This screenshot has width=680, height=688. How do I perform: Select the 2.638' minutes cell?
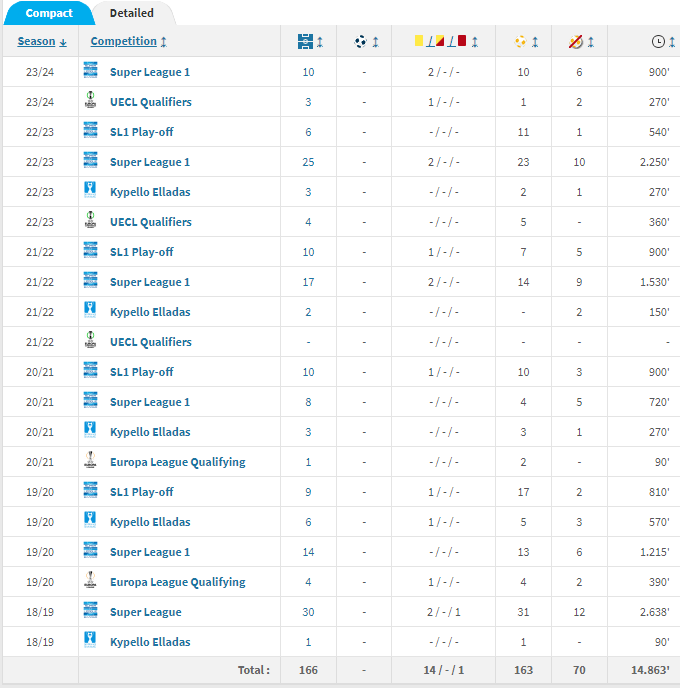[x=655, y=612]
